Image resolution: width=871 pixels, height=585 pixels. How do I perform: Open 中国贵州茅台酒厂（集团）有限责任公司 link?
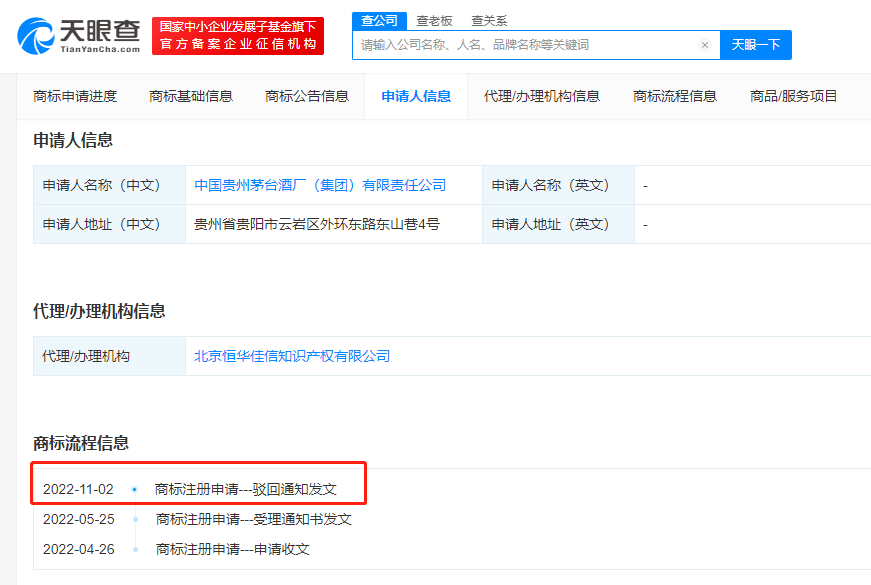[x=320, y=185]
